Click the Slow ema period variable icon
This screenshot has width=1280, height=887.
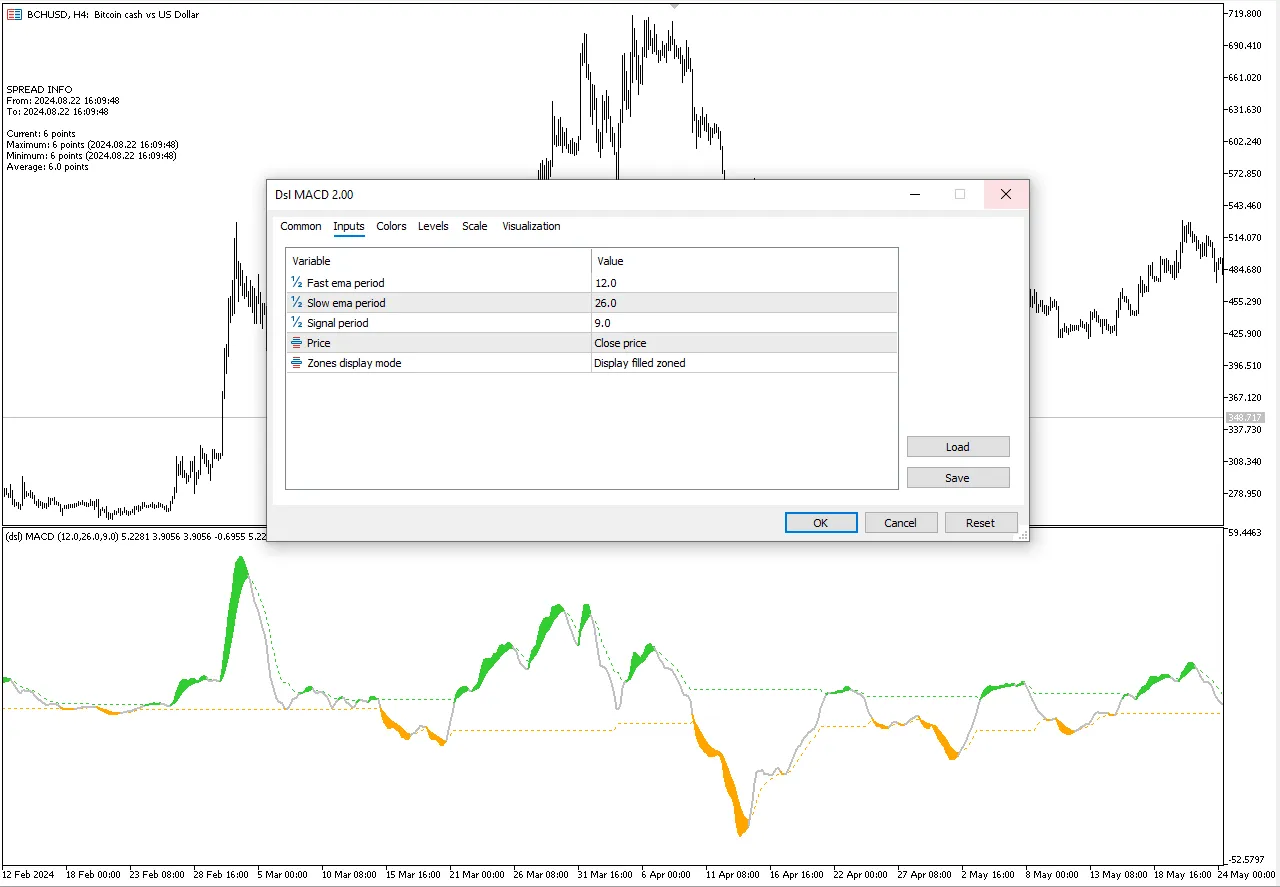tap(297, 303)
